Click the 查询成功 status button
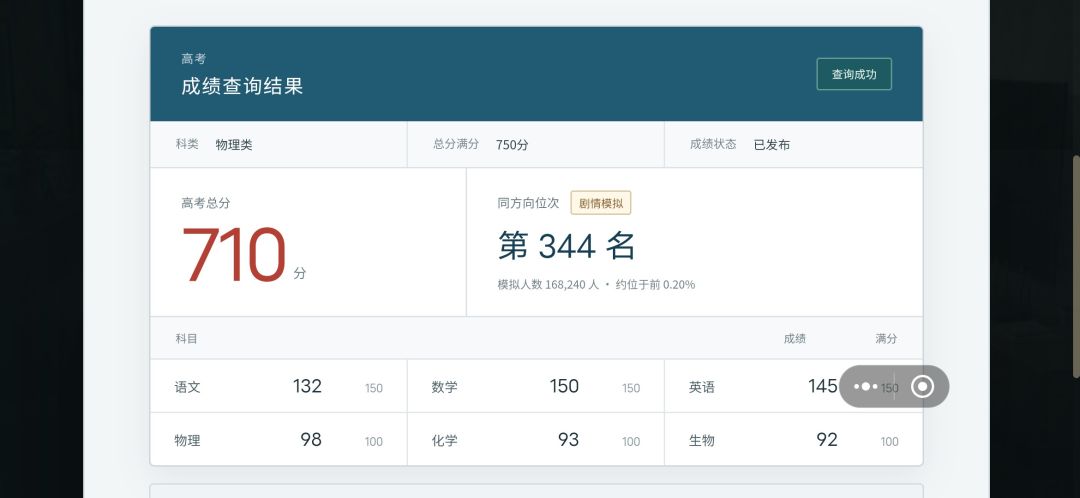The image size is (1080, 498). [x=854, y=74]
